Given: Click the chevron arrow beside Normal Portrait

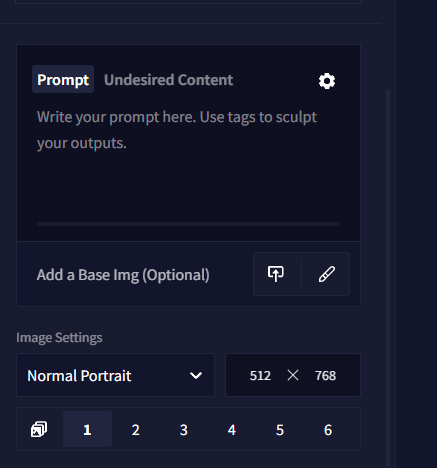Looking at the screenshot, I should 196,376.
